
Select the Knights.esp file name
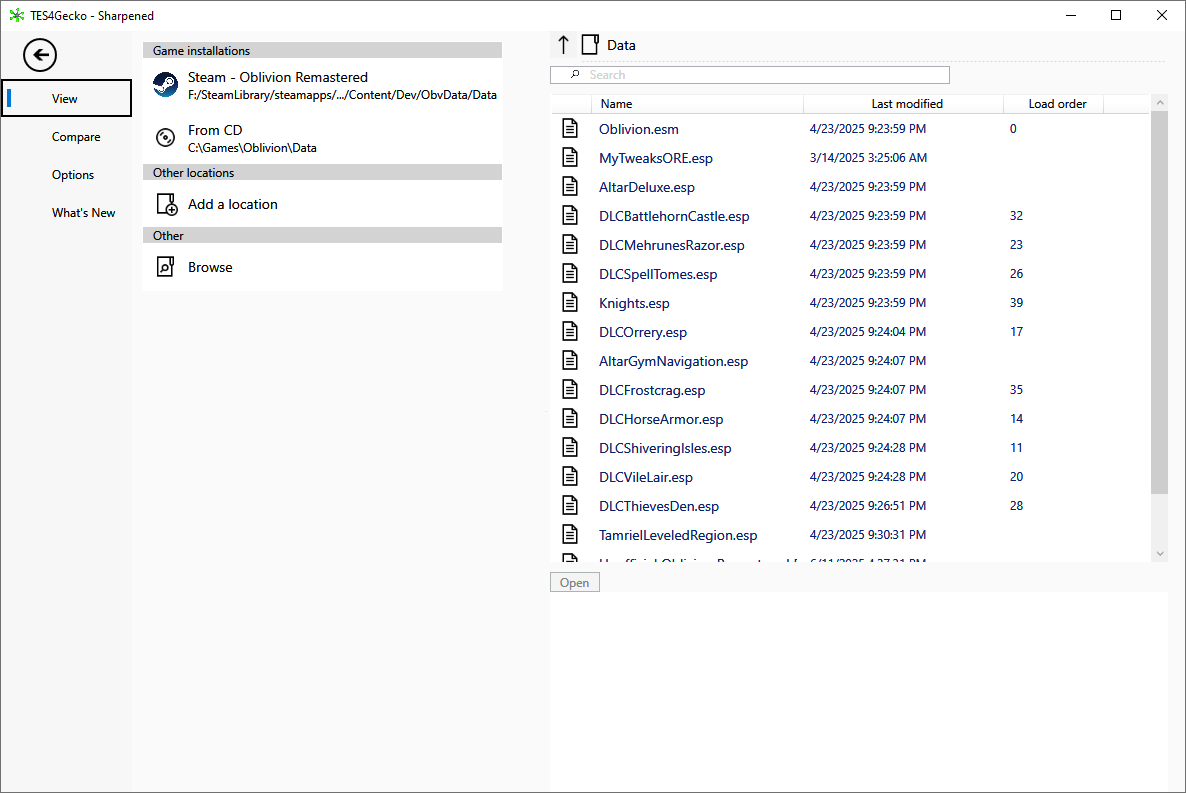point(635,303)
